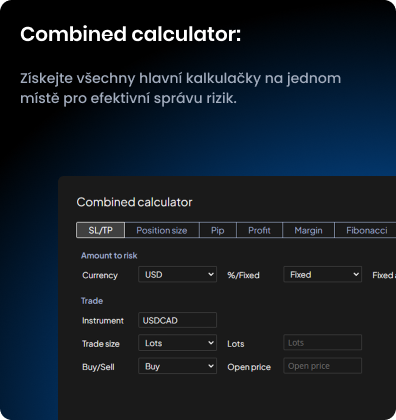Click the chevron arrow of Currency dropdown
This screenshot has width=396, height=420.
point(211,274)
